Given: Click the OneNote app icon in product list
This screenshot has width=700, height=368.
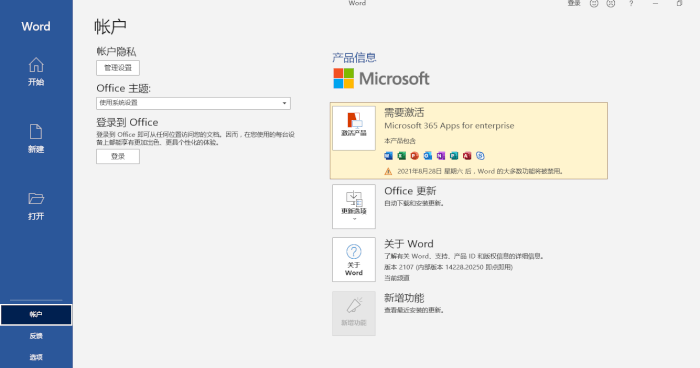Looking at the screenshot, I should click(x=441, y=155).
